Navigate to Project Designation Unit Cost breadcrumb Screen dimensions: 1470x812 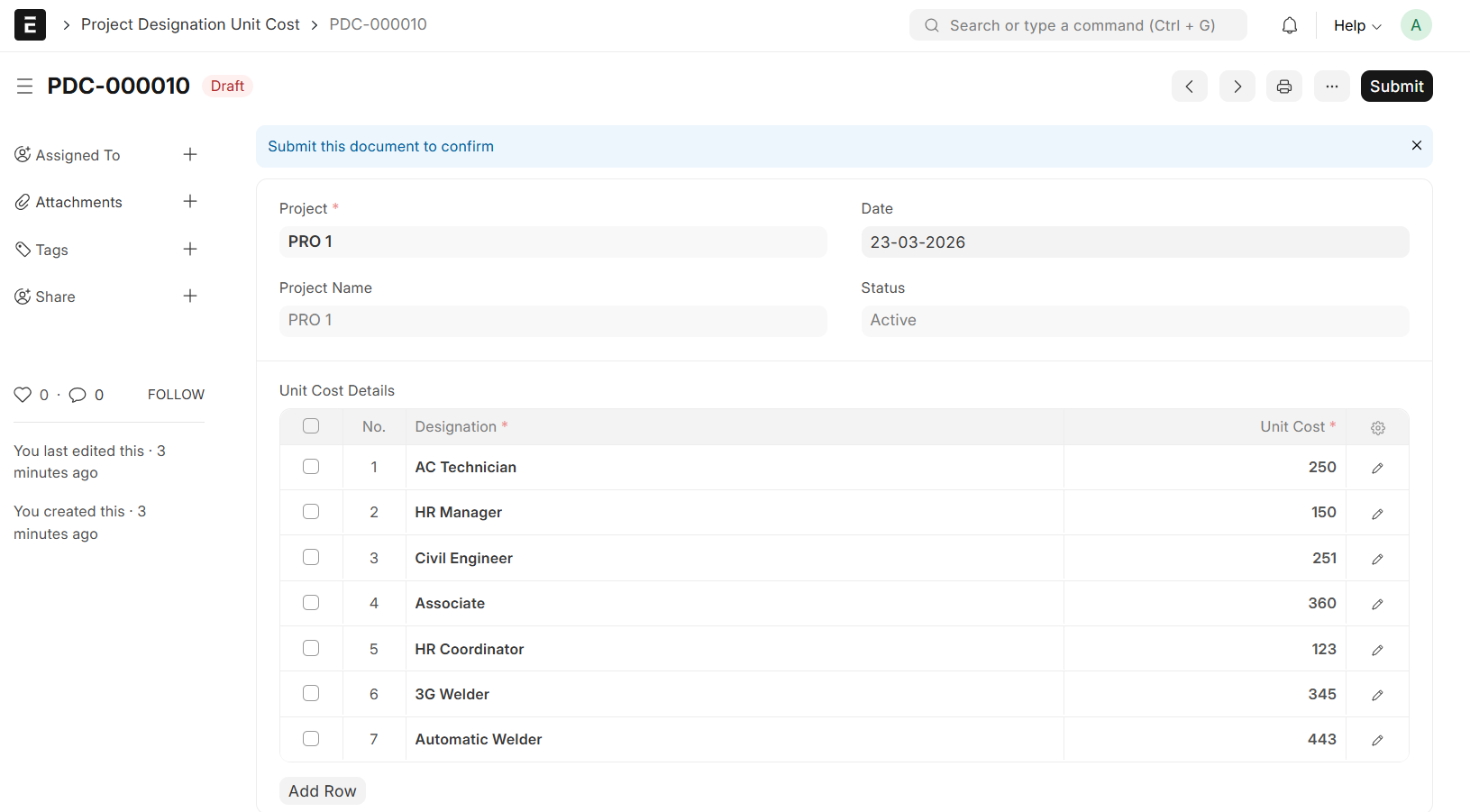(190, 24)
